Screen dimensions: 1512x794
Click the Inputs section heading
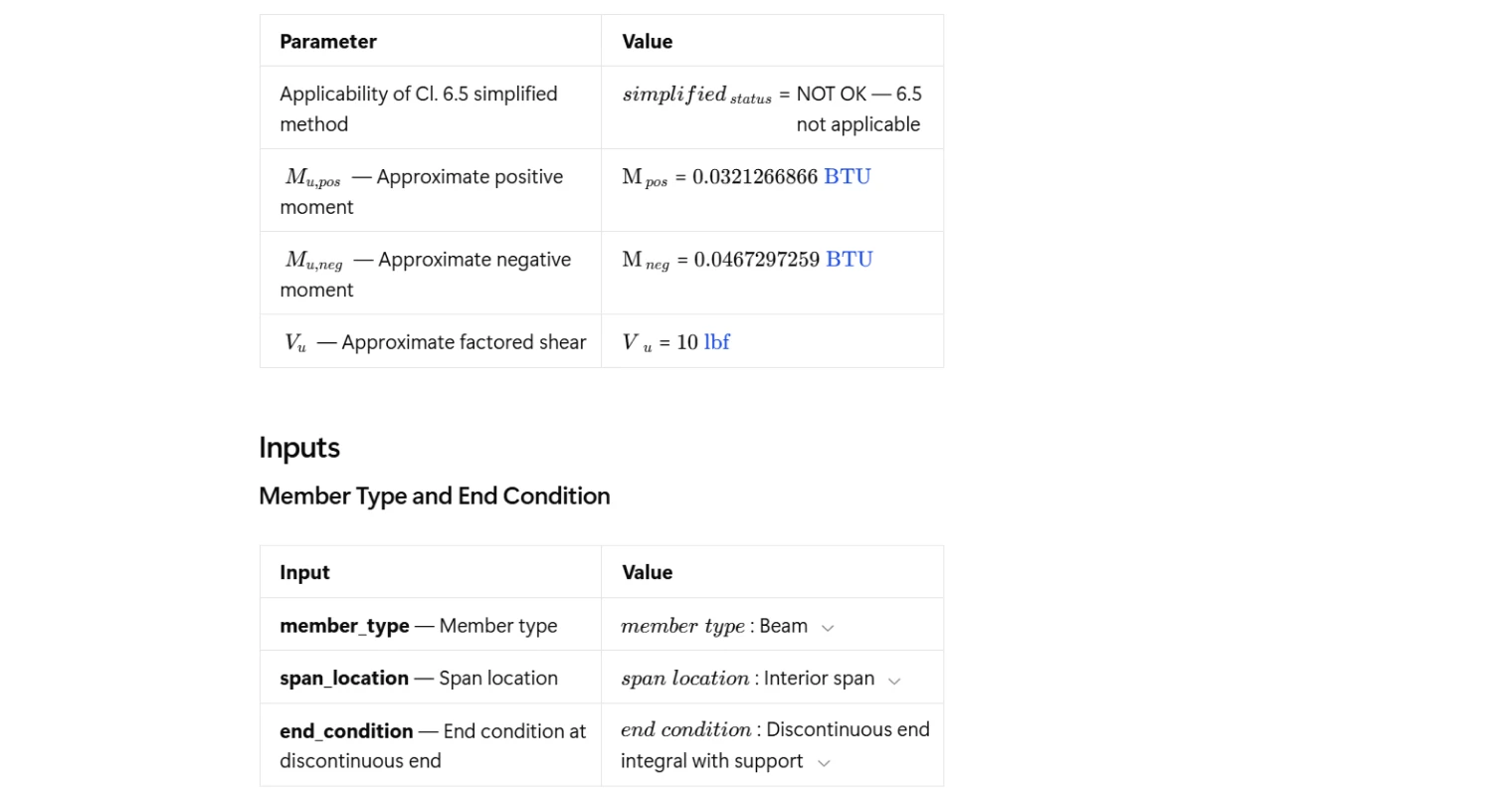point(299,448)
